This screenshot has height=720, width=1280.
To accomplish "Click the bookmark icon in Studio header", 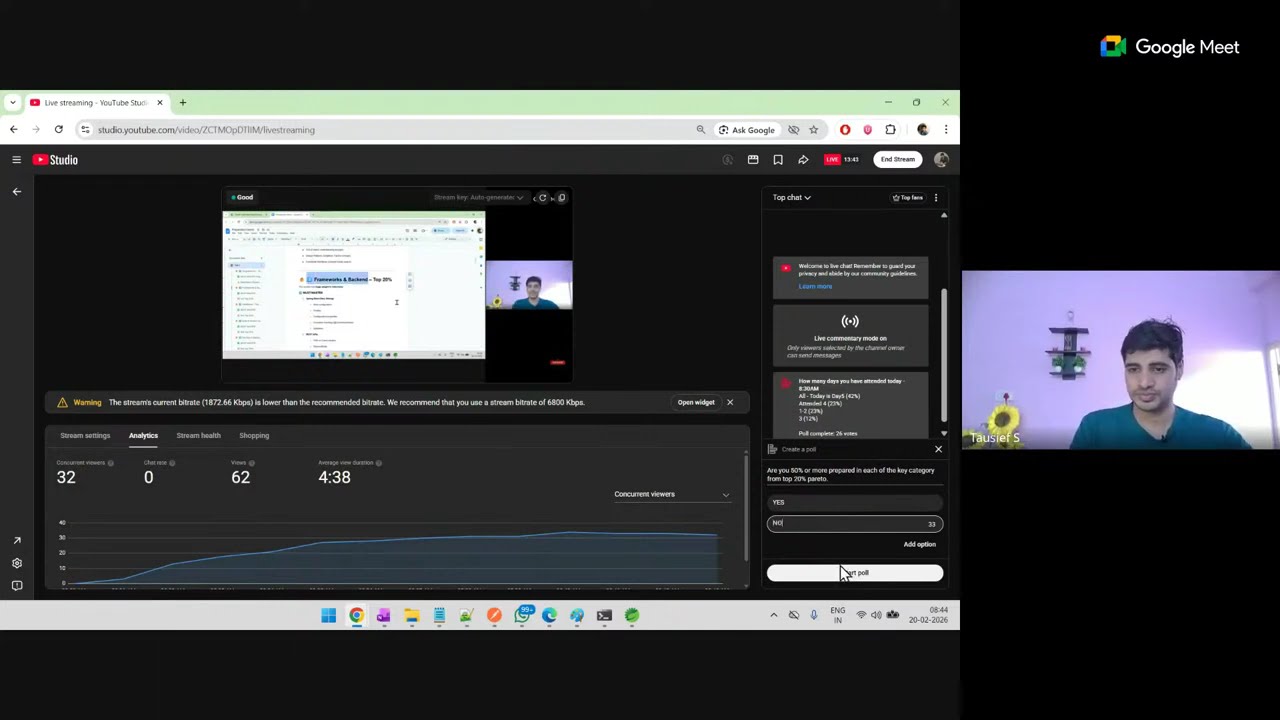I will pyautogui.click(x=778, y=160).
